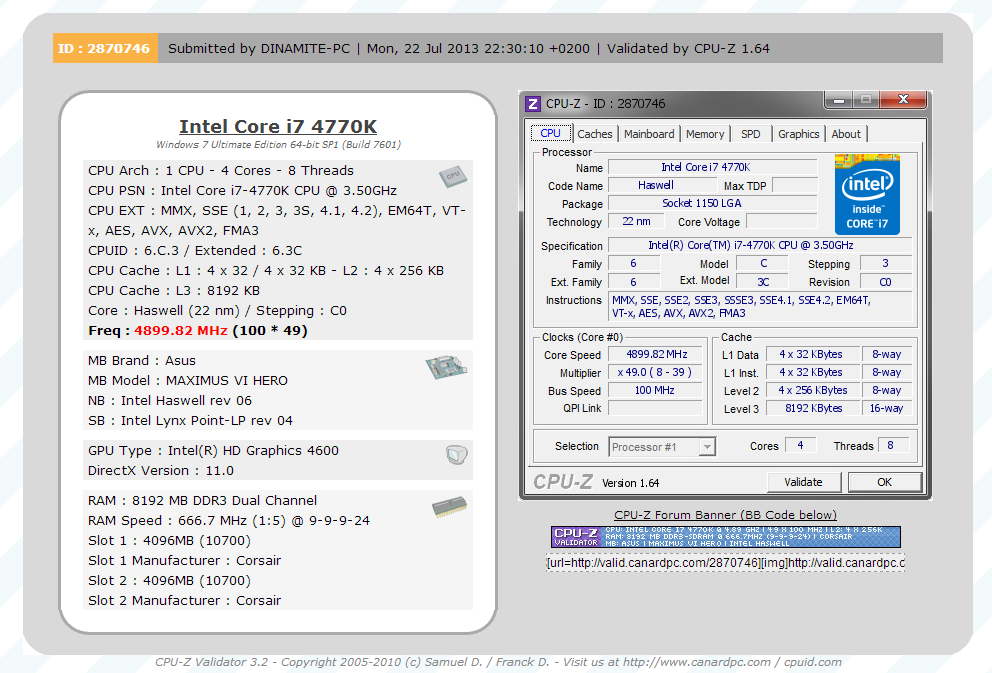The image size is (992, 673).
Task: Click the Code Name field showing Haswell
Action: (x=662, y=185)
